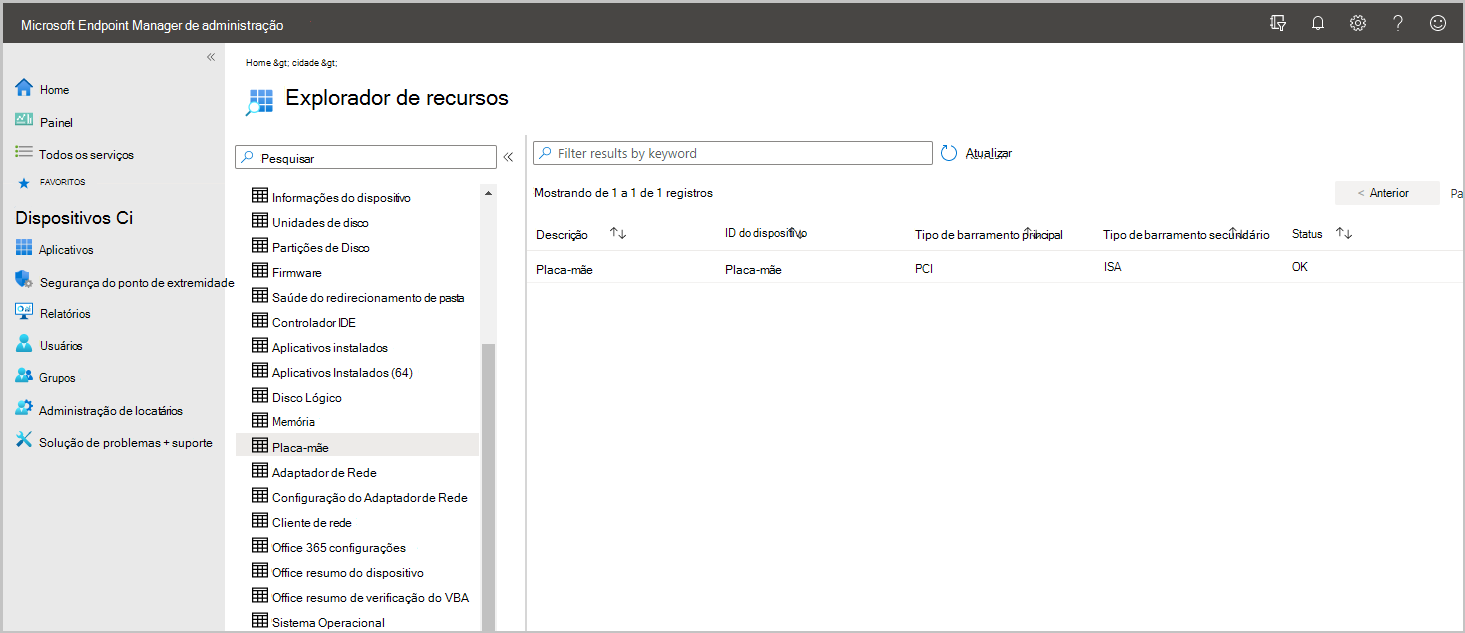
Task: Collapse the left navigation menu
Action: (211, 57)
